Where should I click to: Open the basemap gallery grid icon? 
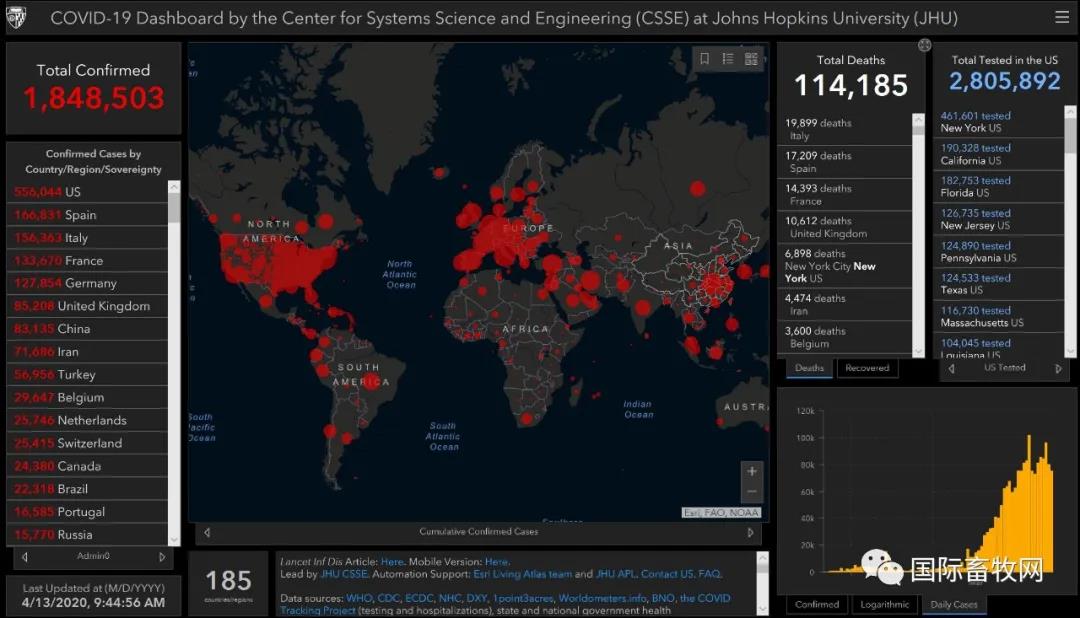coord(751,59)
